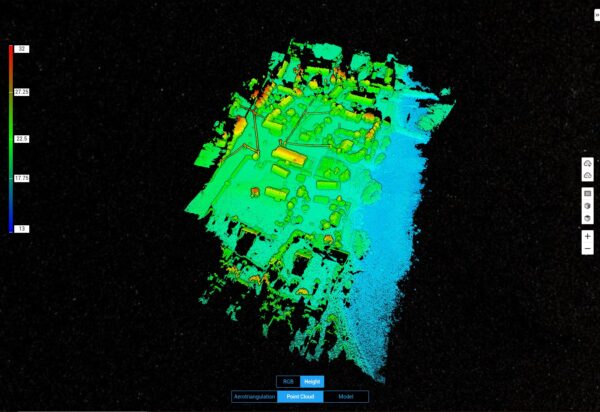Switch point cloud coloring to RGB
The width and height of the screenshot is (600, 412).
[x=288, y=381]
